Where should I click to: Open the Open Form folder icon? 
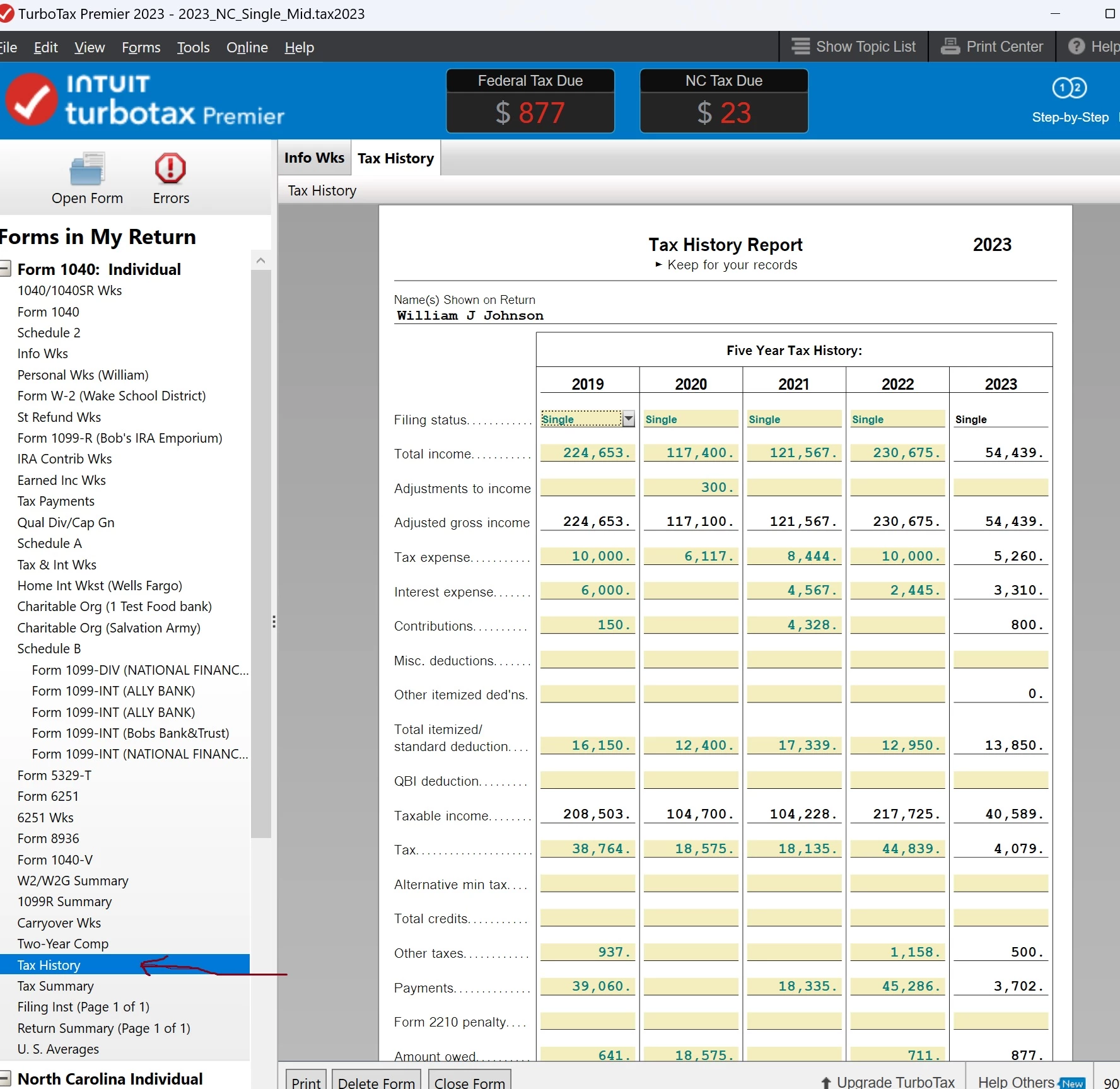(x=87, y=169)
